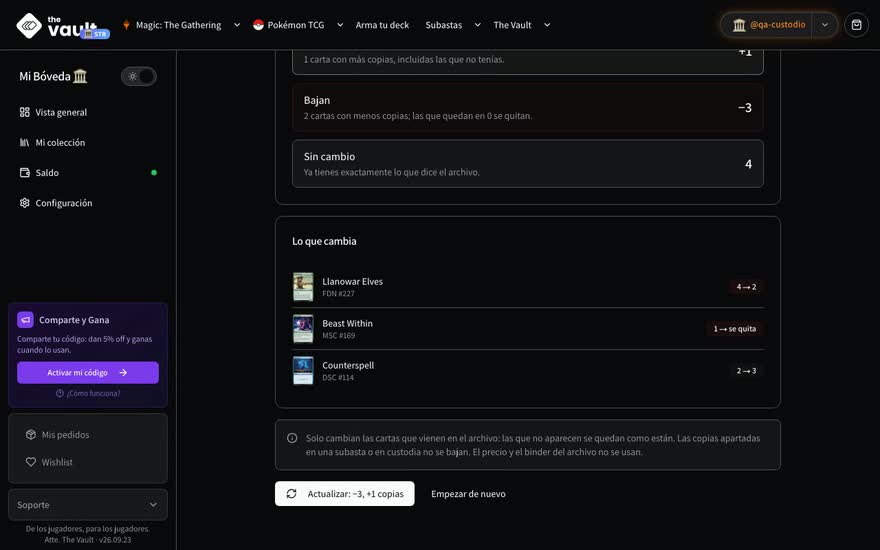The image size is (880, 550).
Task: Expand the Soporte section
Action: (x=88, y=505)
